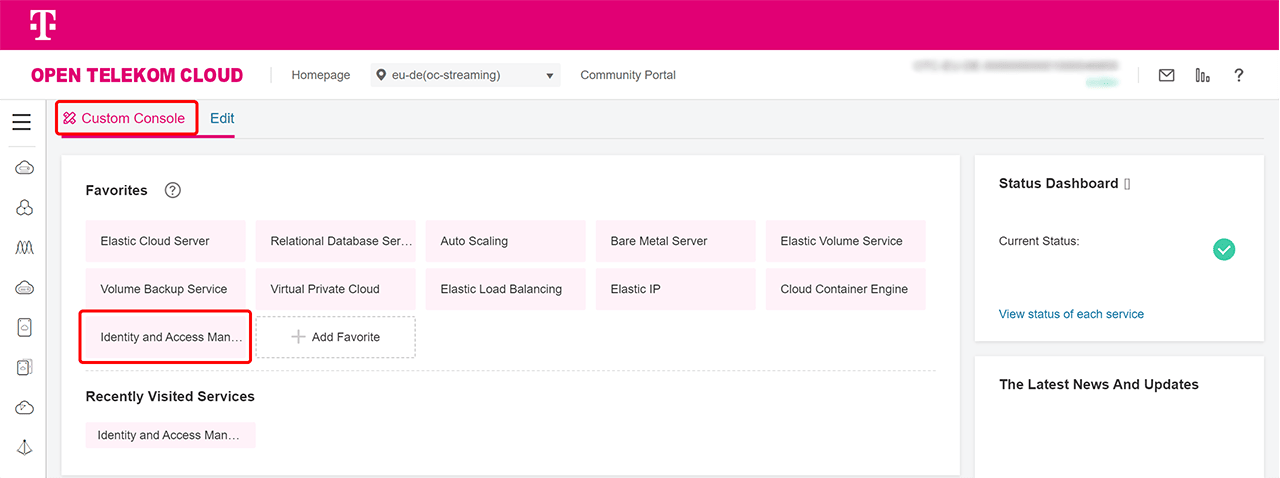Click View status of each service
The width and height of the screenshot is (1280, 478).
[x=1071, y=314]
